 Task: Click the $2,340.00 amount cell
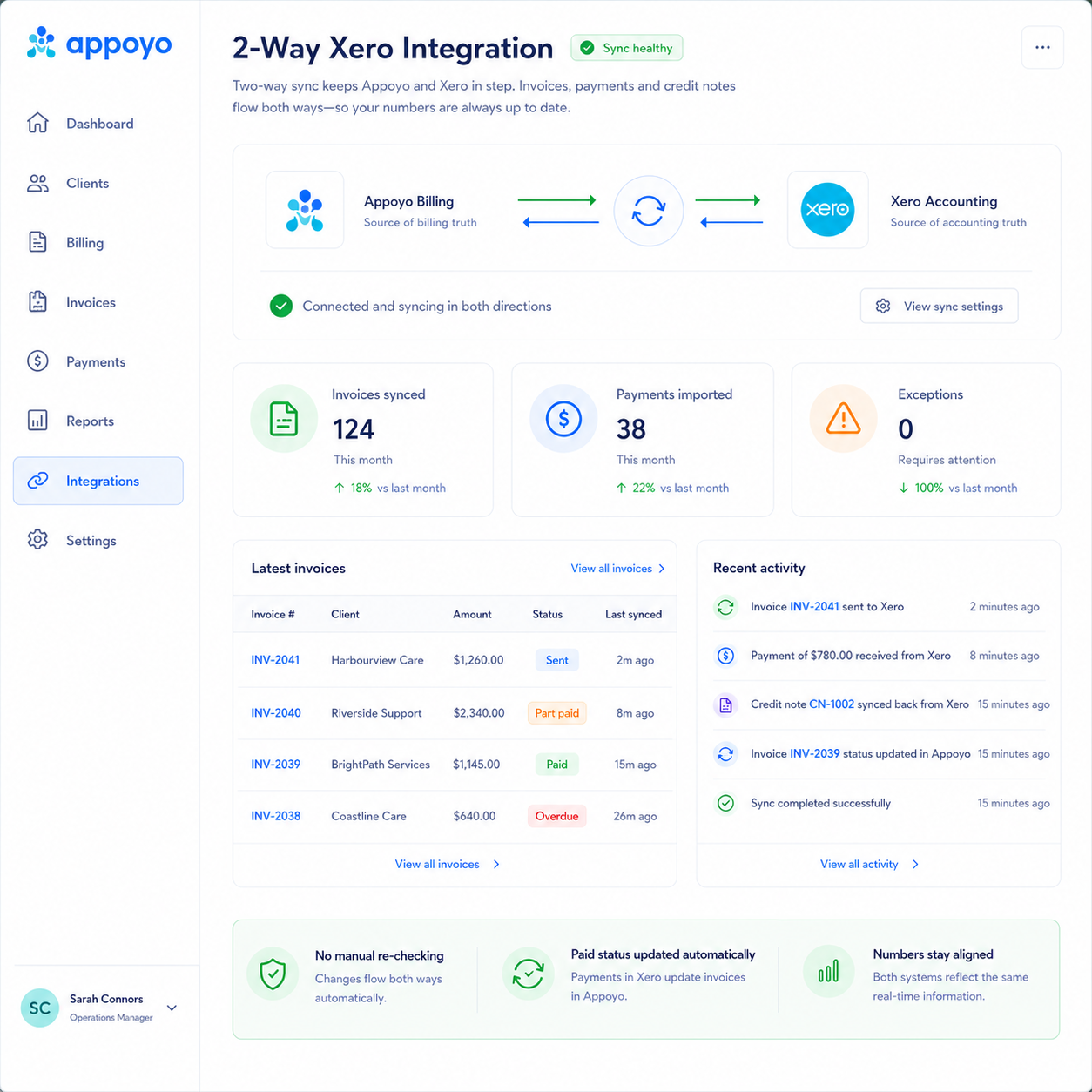click(x=479, y=713)
